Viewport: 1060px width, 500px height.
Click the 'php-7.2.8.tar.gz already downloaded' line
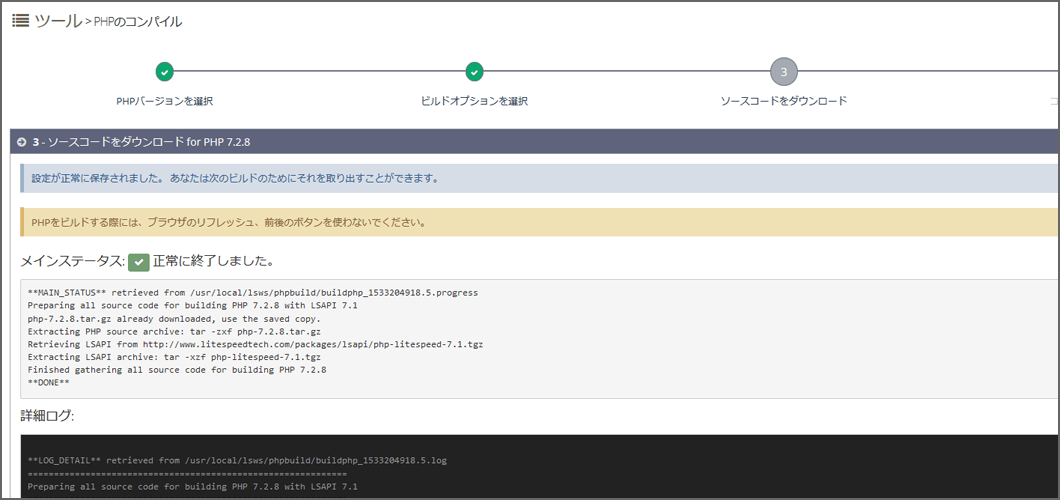[x=174, y=318]
